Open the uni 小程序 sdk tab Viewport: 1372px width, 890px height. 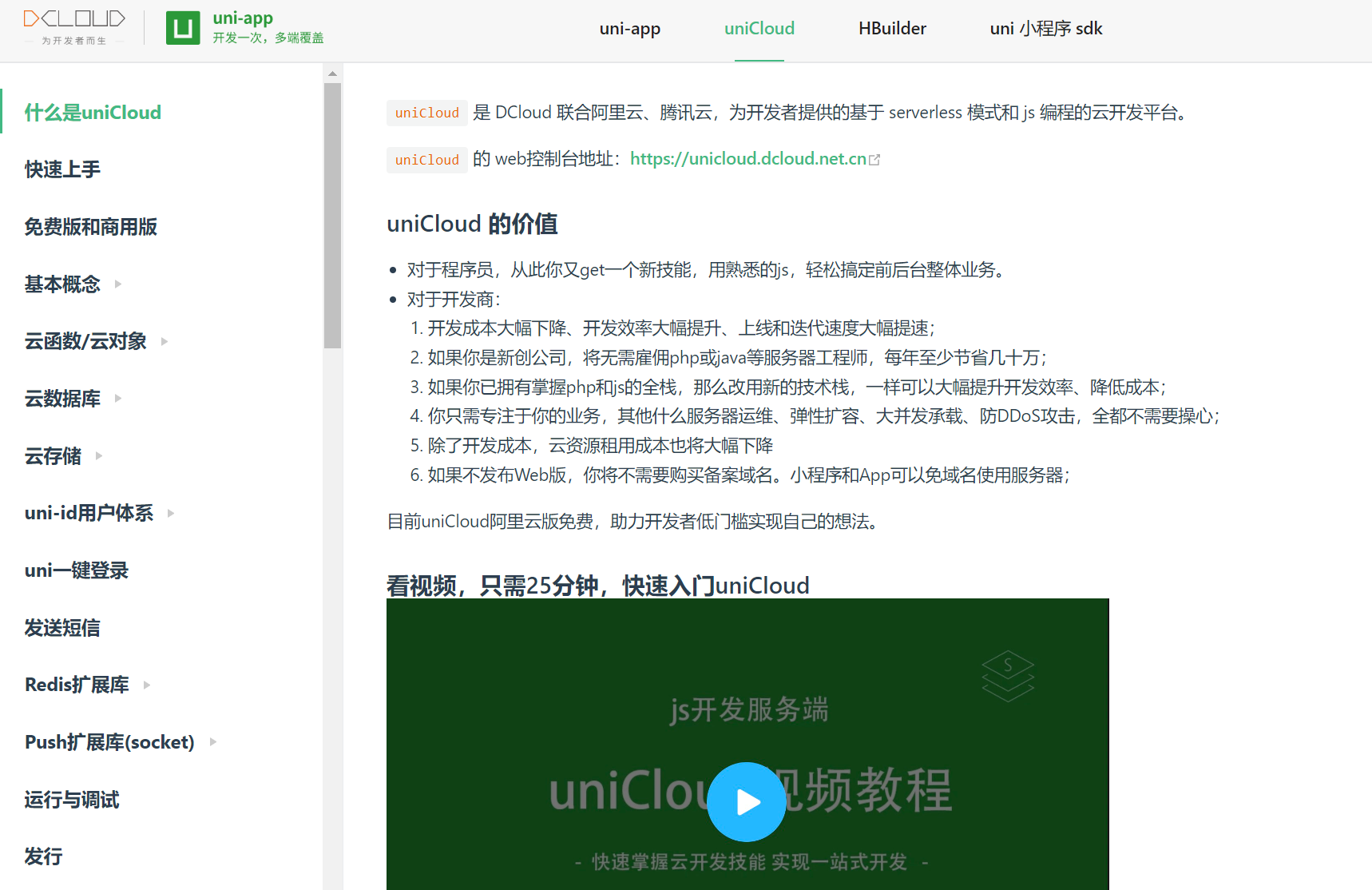pyautogui.click(x=1046, y=29)
